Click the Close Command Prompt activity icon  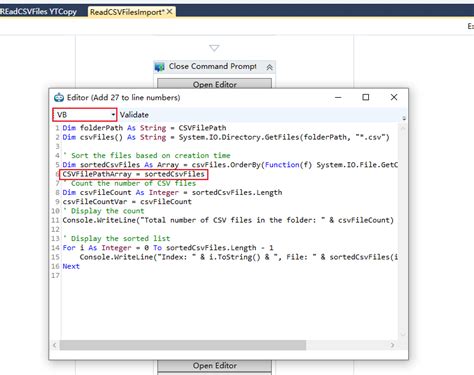(x=160, y=67)
